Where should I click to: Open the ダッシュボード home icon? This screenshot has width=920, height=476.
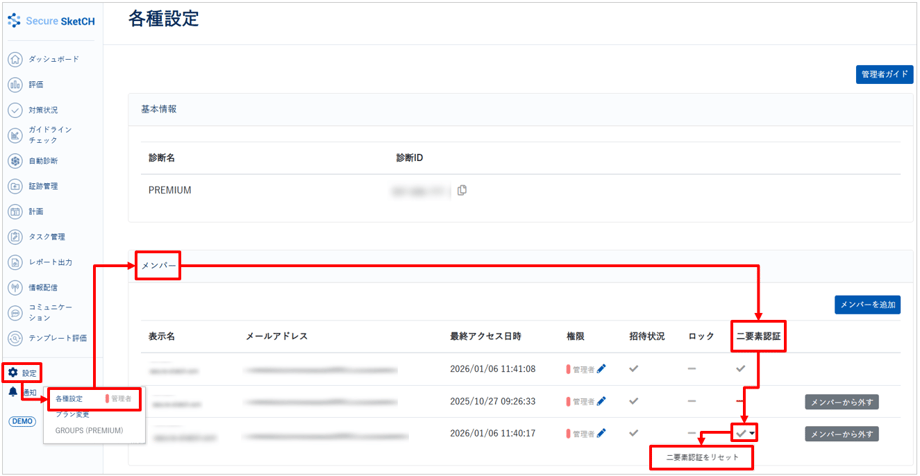pyautogui.click(x=15, y=59)
